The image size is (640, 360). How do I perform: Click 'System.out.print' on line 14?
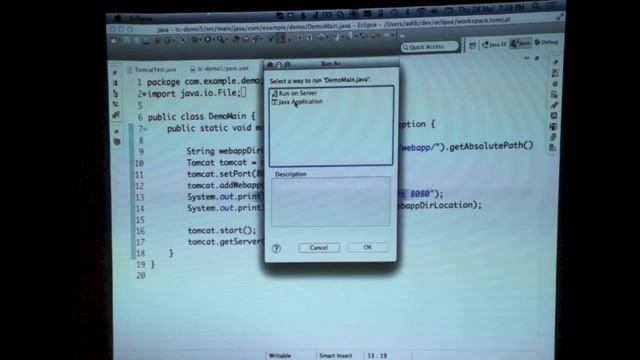point(225,208)
